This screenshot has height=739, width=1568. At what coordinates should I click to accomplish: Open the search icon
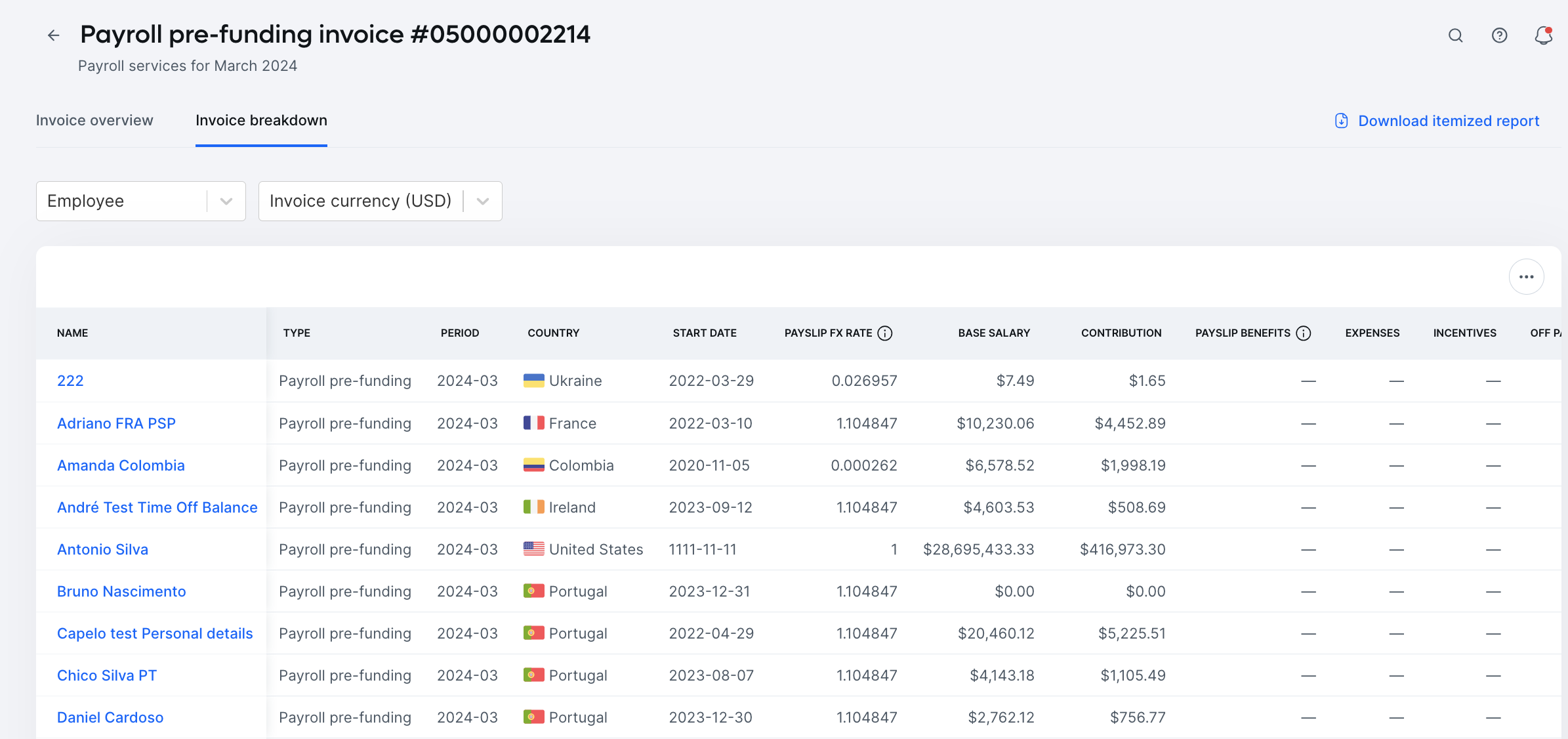click(1455, 35)
